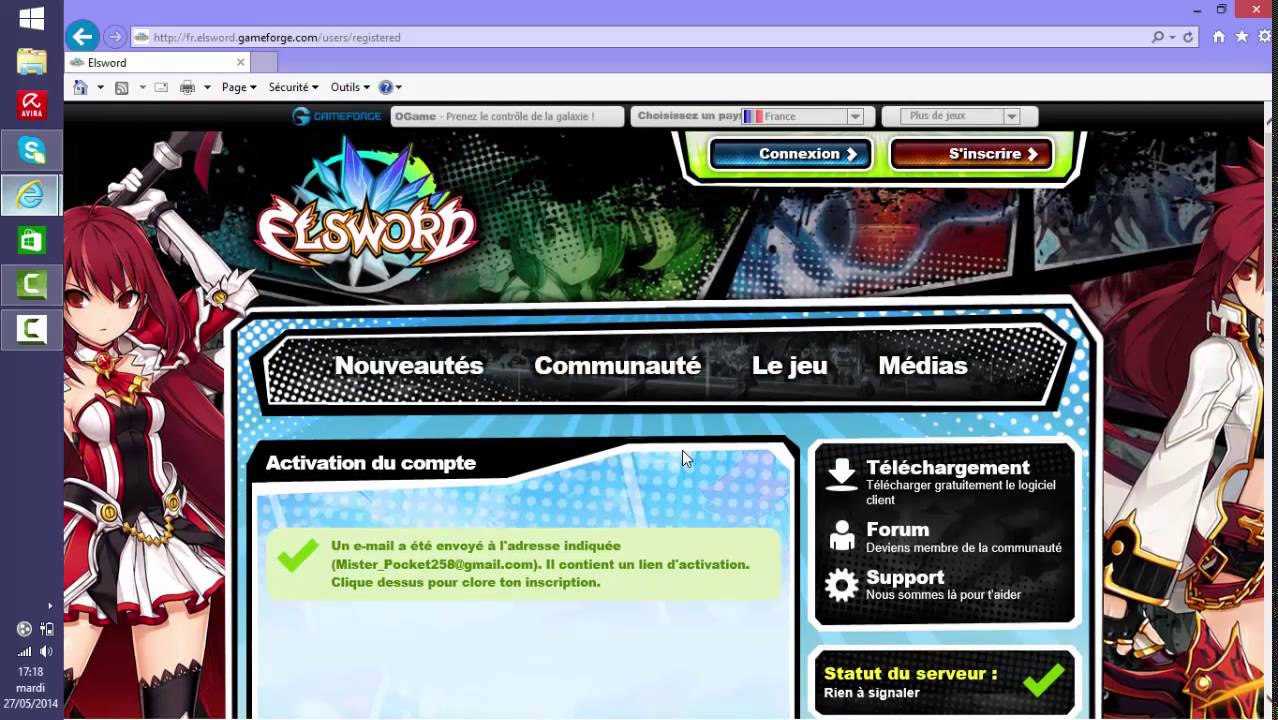
Task: Expand the Print dropdown arrow
Action: [207, 87]
